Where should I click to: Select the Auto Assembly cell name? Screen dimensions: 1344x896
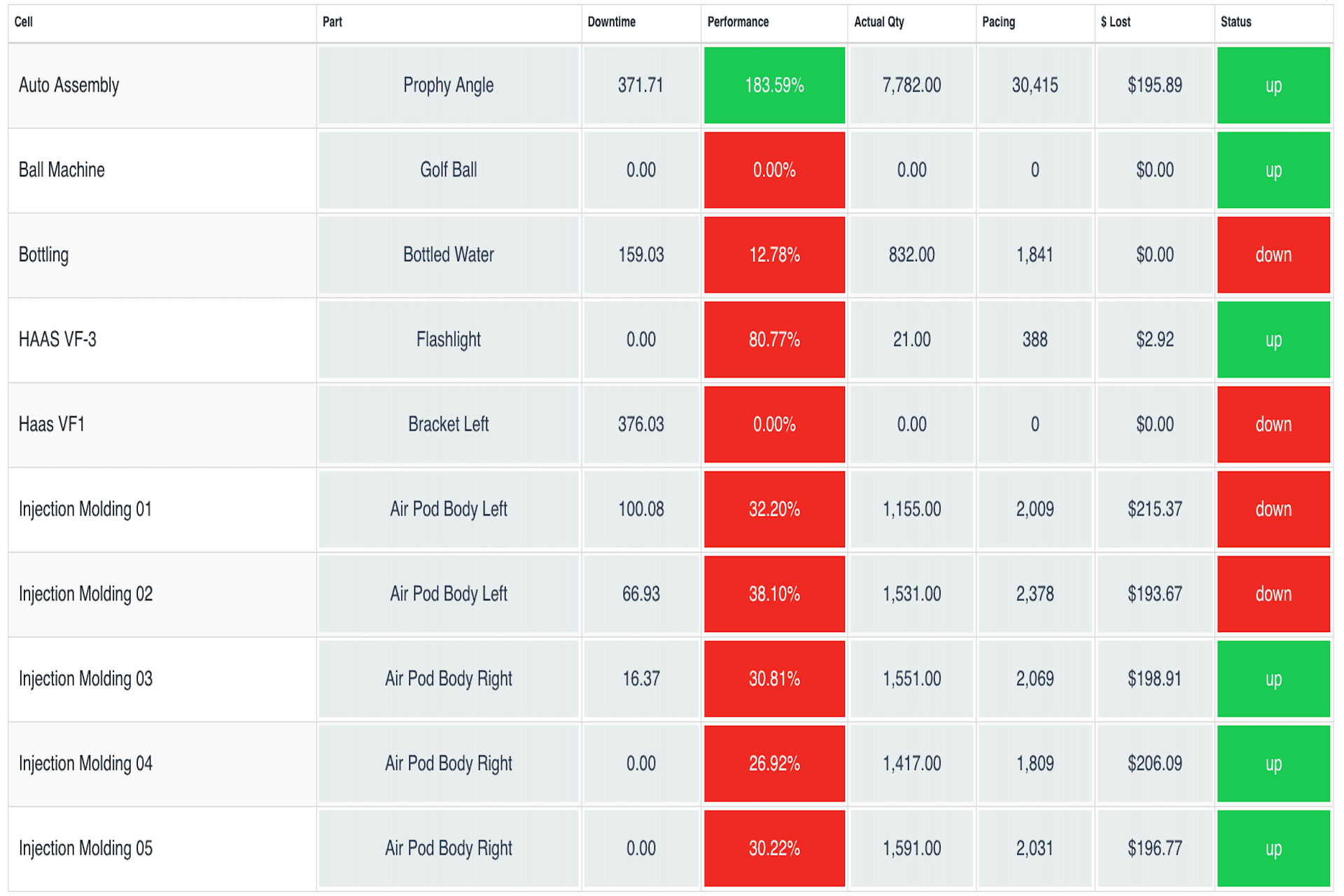pos(69,85)
